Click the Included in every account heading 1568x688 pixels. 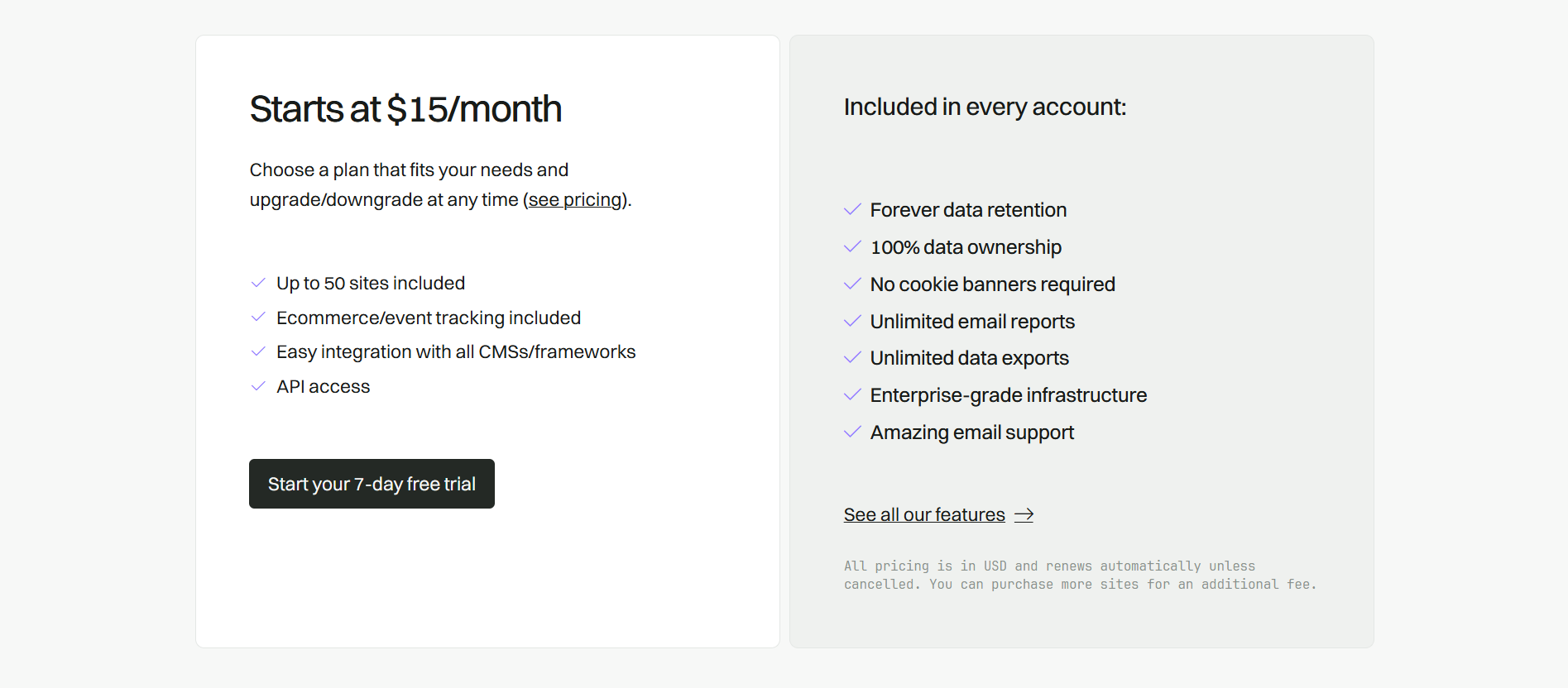985,107
